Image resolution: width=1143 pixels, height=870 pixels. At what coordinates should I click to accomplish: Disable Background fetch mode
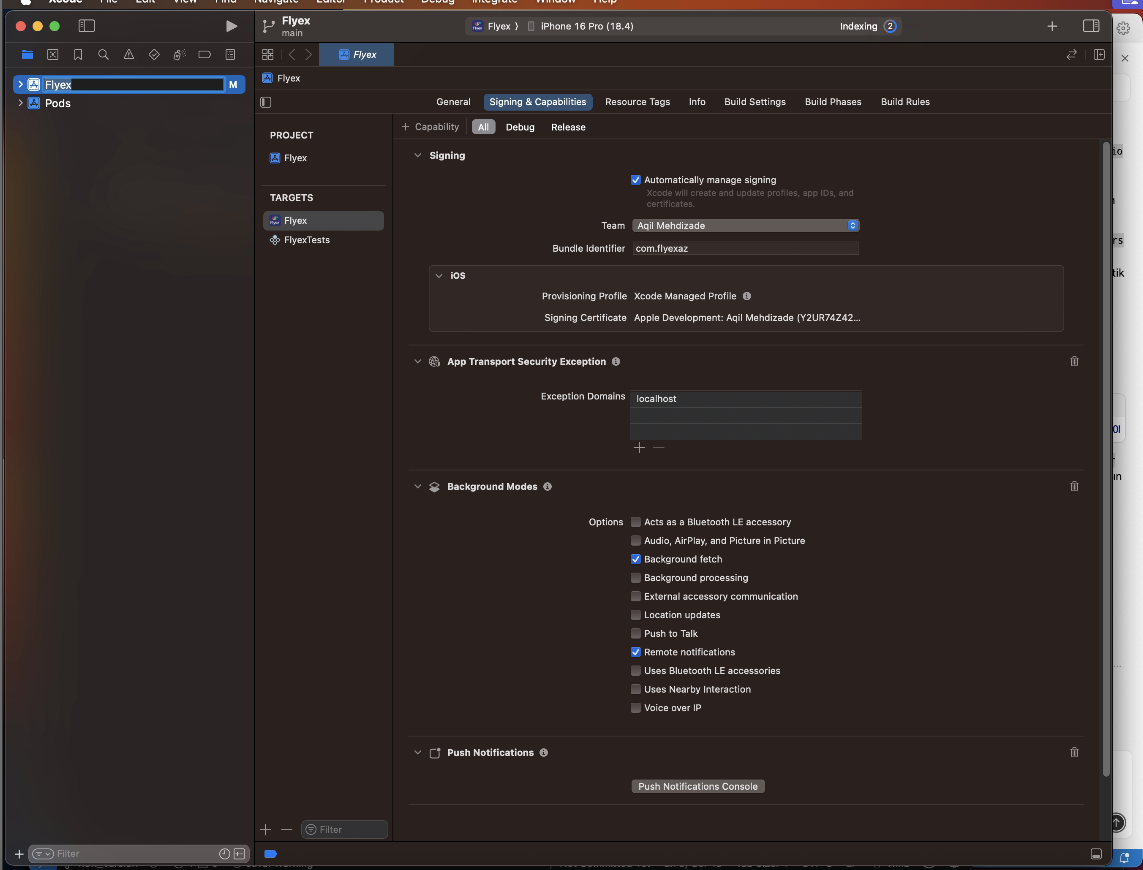pos(636,559)
